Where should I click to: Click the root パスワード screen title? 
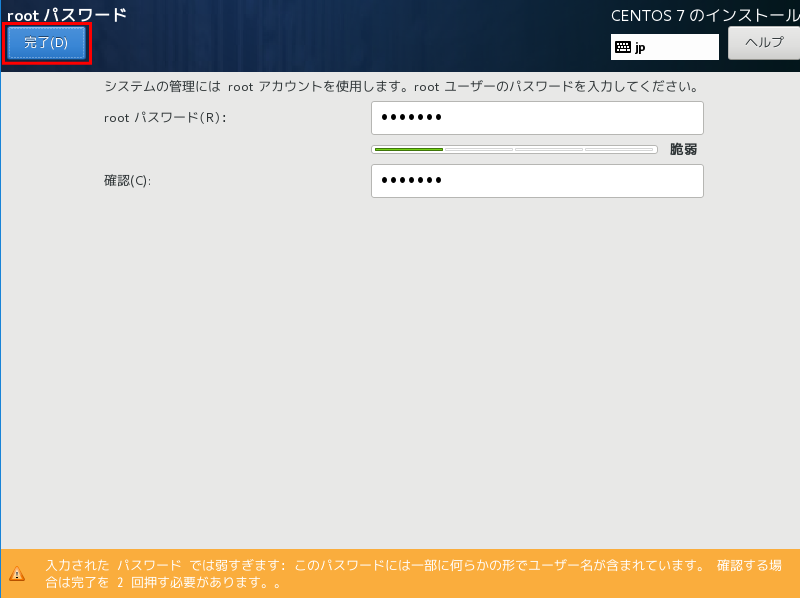click(67, 15)
